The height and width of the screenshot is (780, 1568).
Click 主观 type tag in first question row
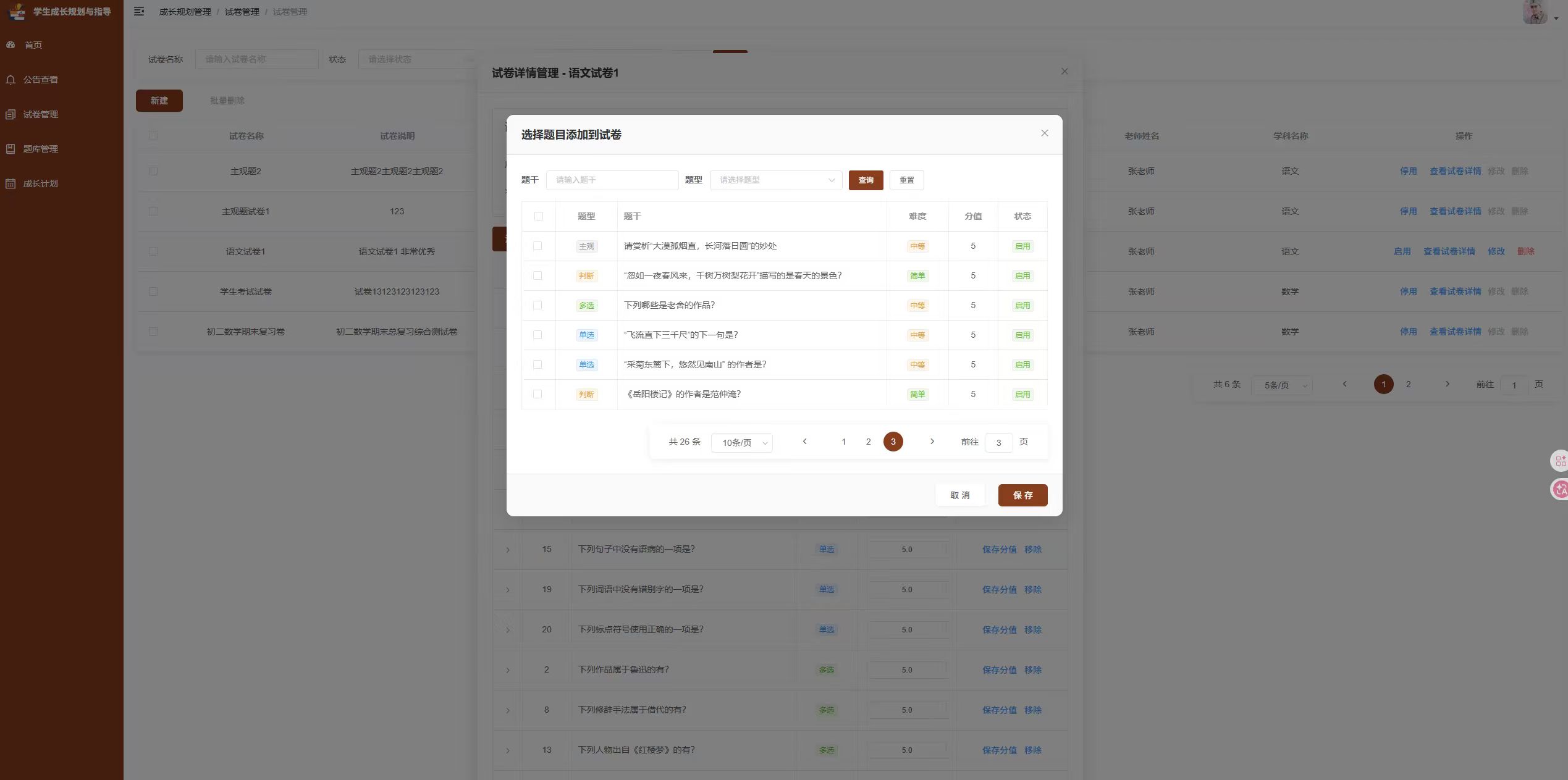click(x=586, y=246)
